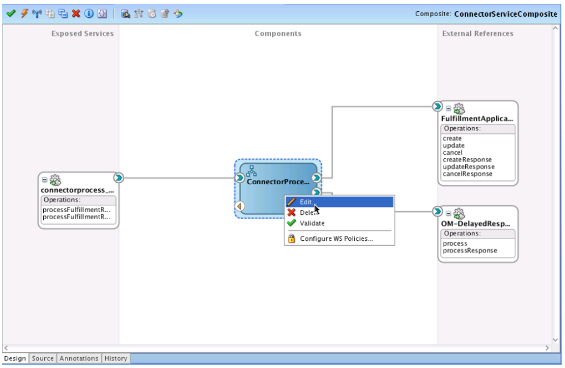Collapse the FulfillmentApplica reference box
Viewport: 565px width, 368px height.
tap(448, 108)
